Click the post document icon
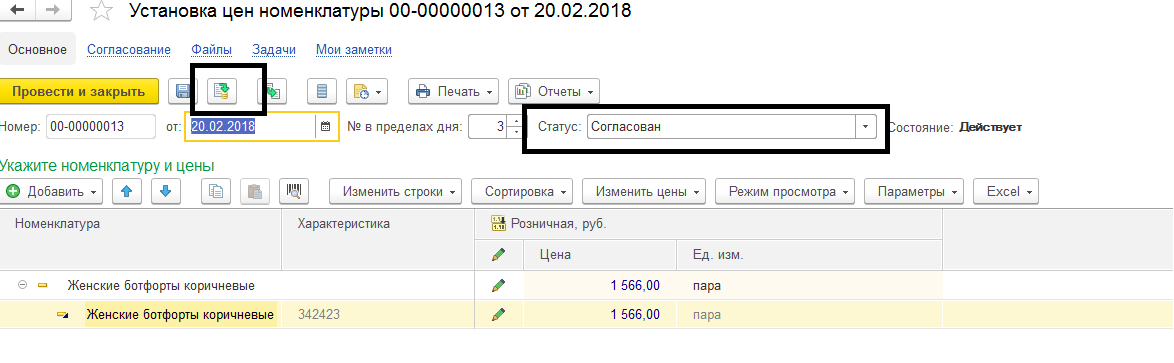Screen dimensions: 1174x363 tap(222, 92)
